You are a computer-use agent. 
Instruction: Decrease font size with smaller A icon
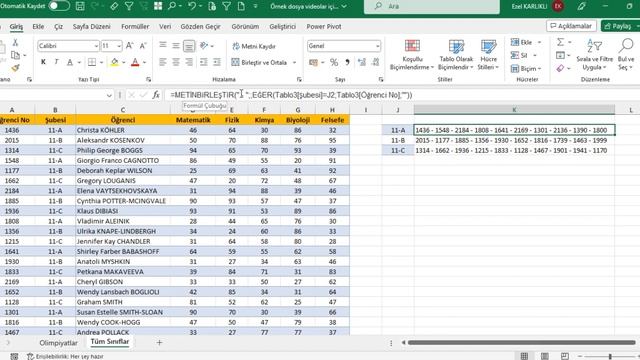point(143,46)
